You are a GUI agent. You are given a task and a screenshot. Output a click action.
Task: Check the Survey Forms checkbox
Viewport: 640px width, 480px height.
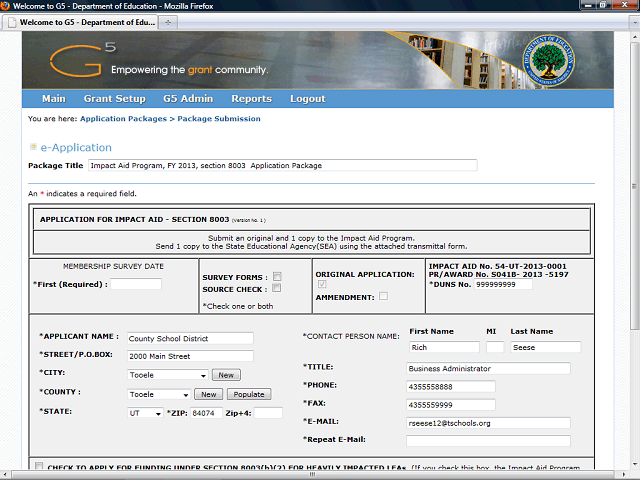coord(278,276)
